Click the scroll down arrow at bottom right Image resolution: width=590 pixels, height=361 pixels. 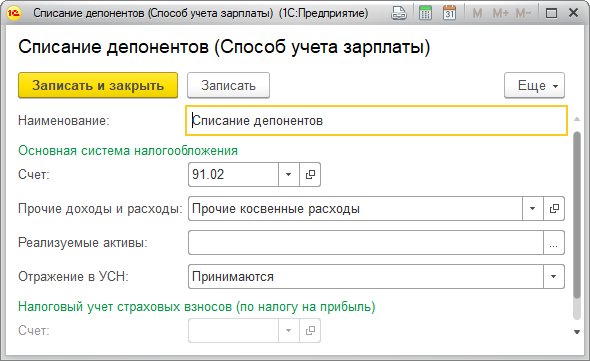[576, 332]
